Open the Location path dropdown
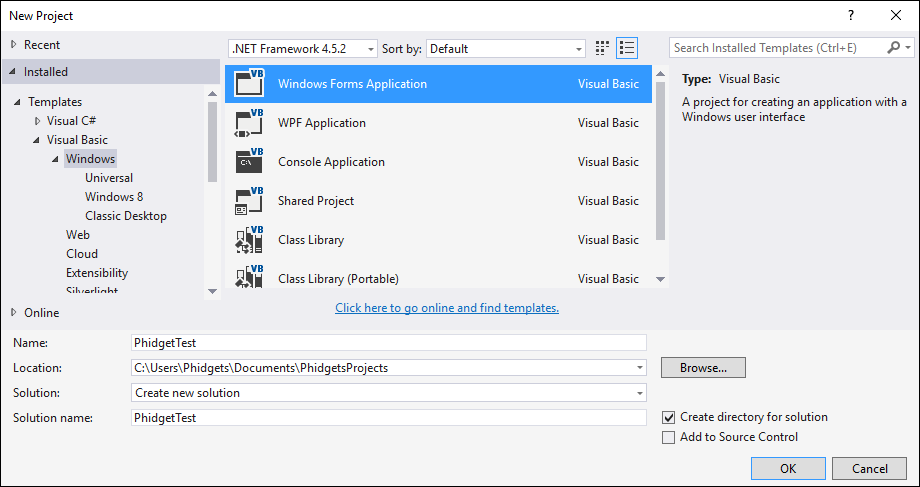This screenshot has height=487, width=920. click(x=639, y=368)
